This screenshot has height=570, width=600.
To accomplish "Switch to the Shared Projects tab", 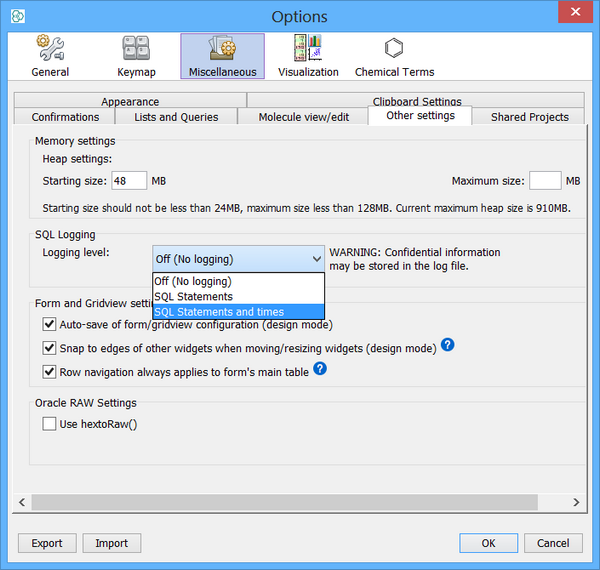I will (529, 117).
